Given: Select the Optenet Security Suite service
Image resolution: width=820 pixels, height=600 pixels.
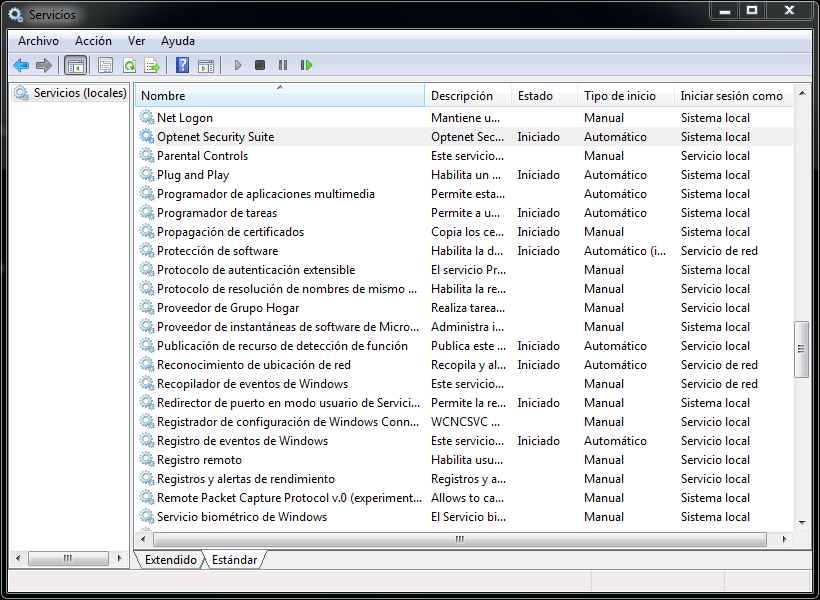Looking at the screenshot, I should click(x=215, y=137).
